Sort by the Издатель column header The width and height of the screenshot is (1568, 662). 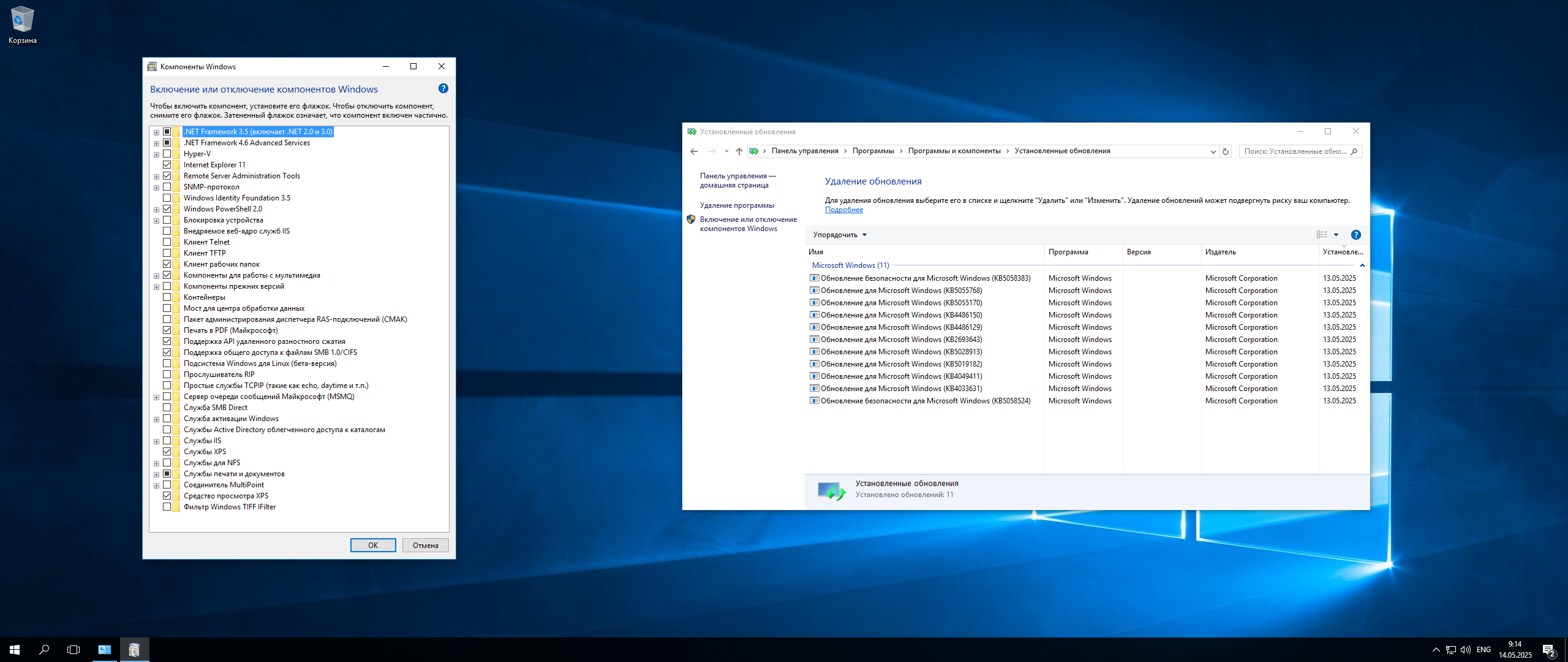(x=1260, y=252)
